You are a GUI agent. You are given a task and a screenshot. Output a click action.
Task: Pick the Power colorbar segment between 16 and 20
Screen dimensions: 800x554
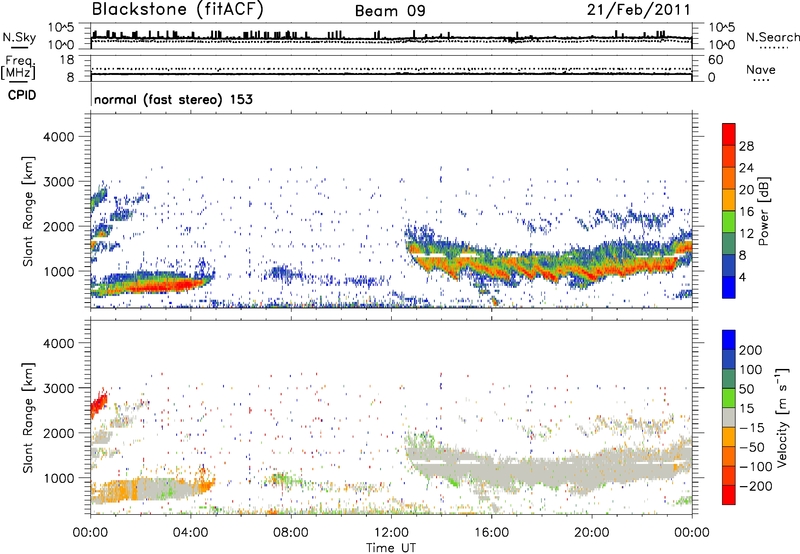point(729,199)
